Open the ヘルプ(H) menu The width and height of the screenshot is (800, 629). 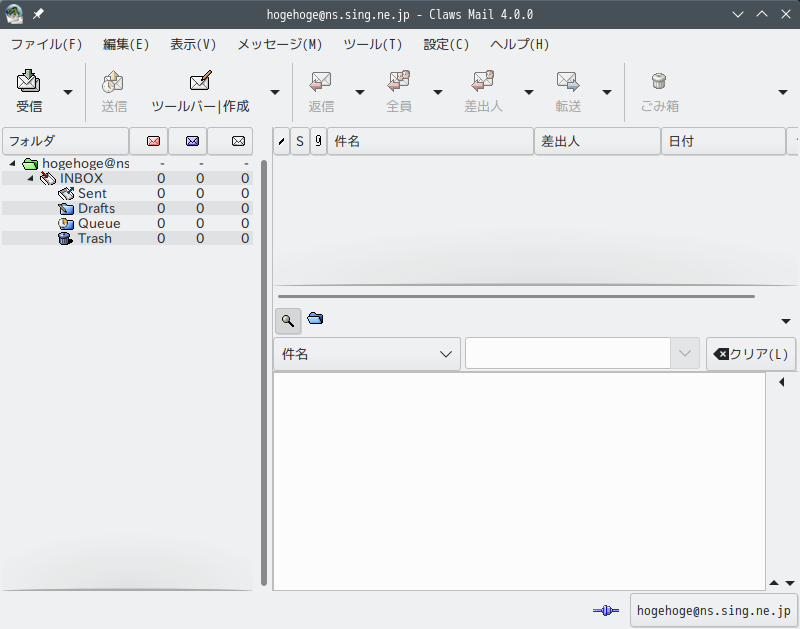[520, 44]
